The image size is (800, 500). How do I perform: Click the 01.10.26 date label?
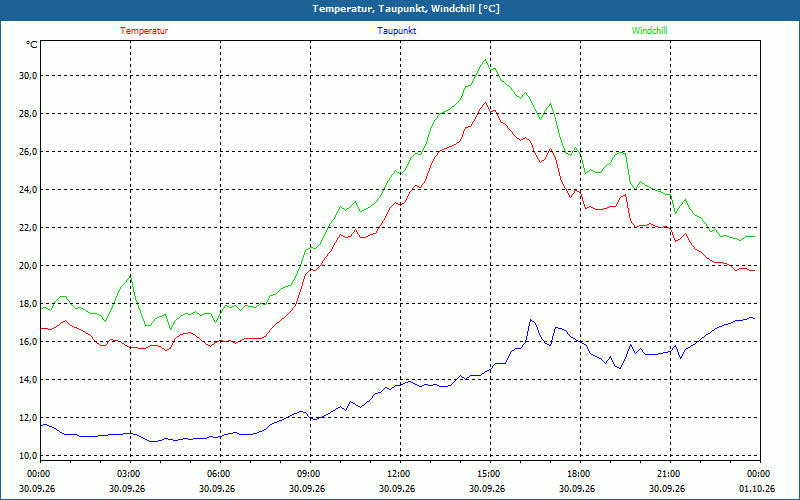click(757, 489)
